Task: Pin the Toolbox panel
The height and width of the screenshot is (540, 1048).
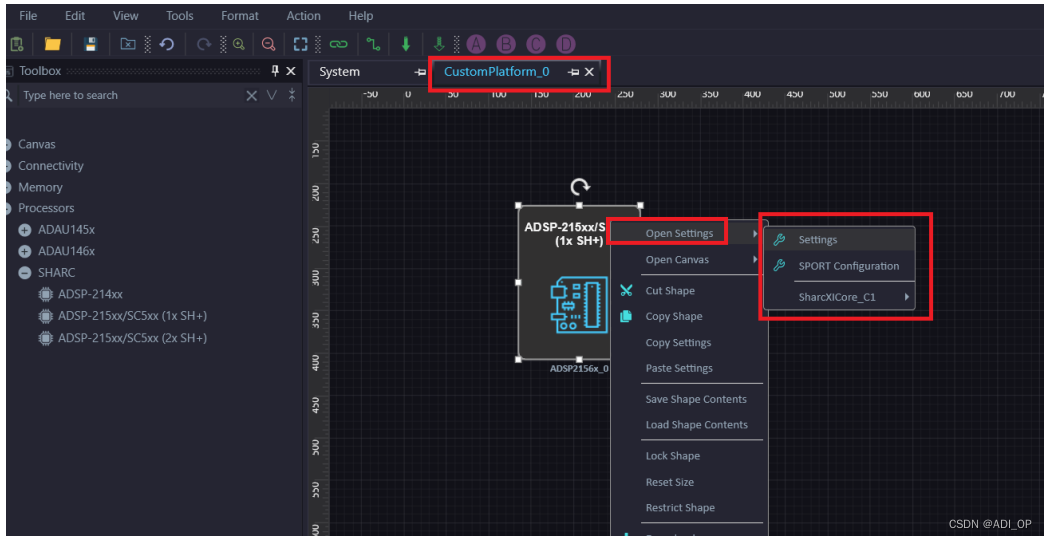Action: [275, 71]
